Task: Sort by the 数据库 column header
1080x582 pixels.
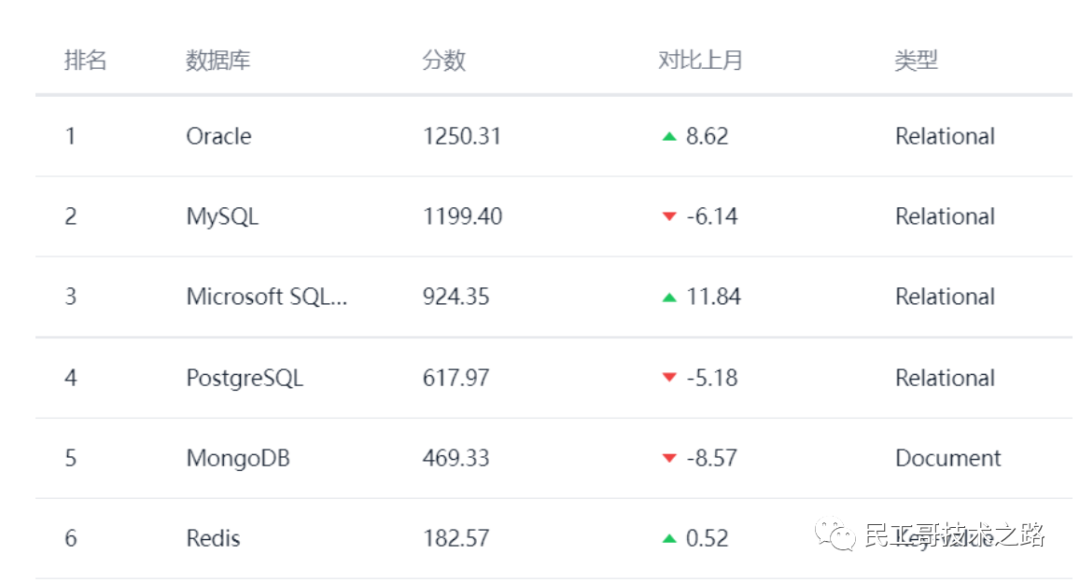Action: pos(218,60)
